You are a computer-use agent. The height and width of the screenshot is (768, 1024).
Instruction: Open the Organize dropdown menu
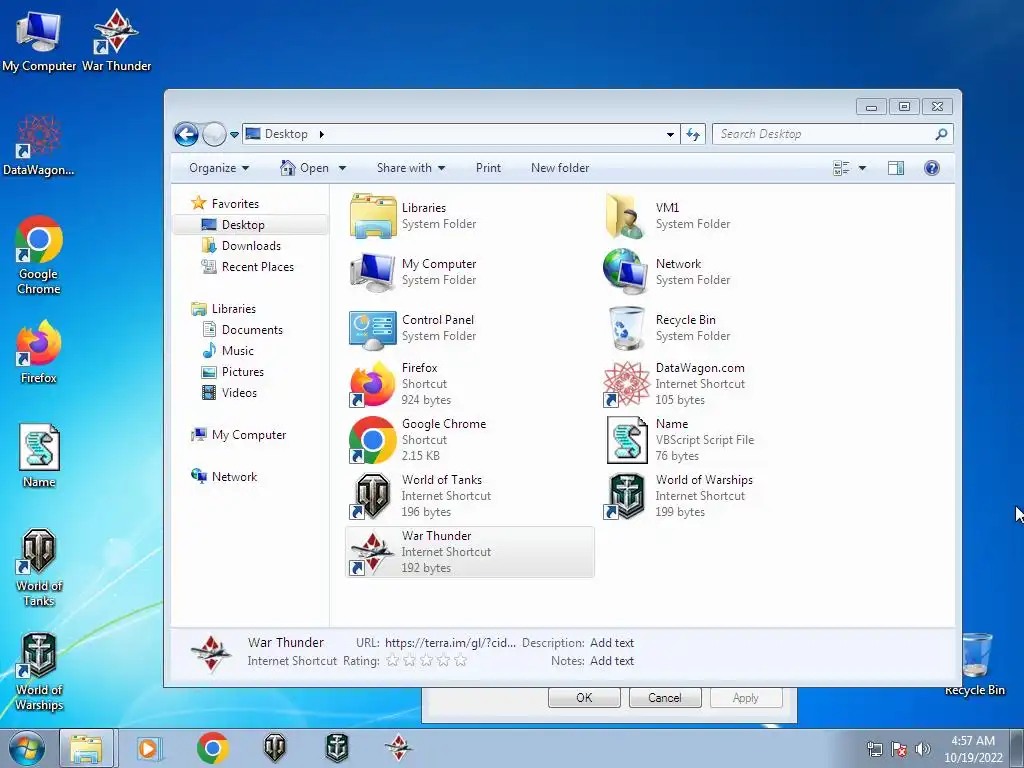click(219, 168)
